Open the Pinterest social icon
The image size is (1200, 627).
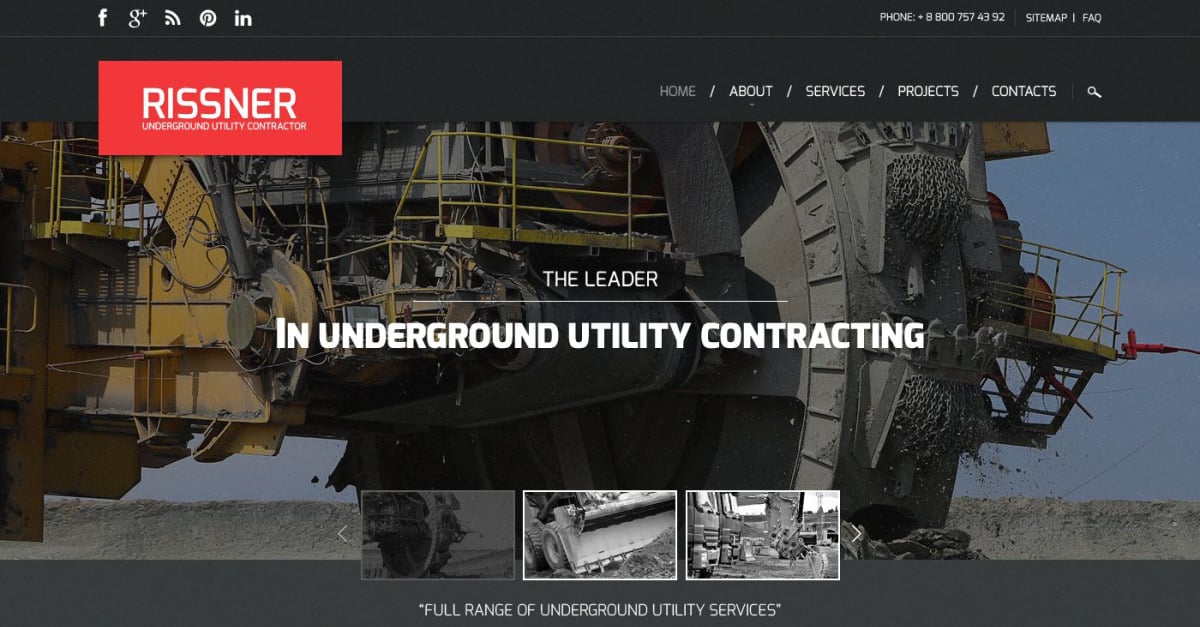[x=208, y=18]
